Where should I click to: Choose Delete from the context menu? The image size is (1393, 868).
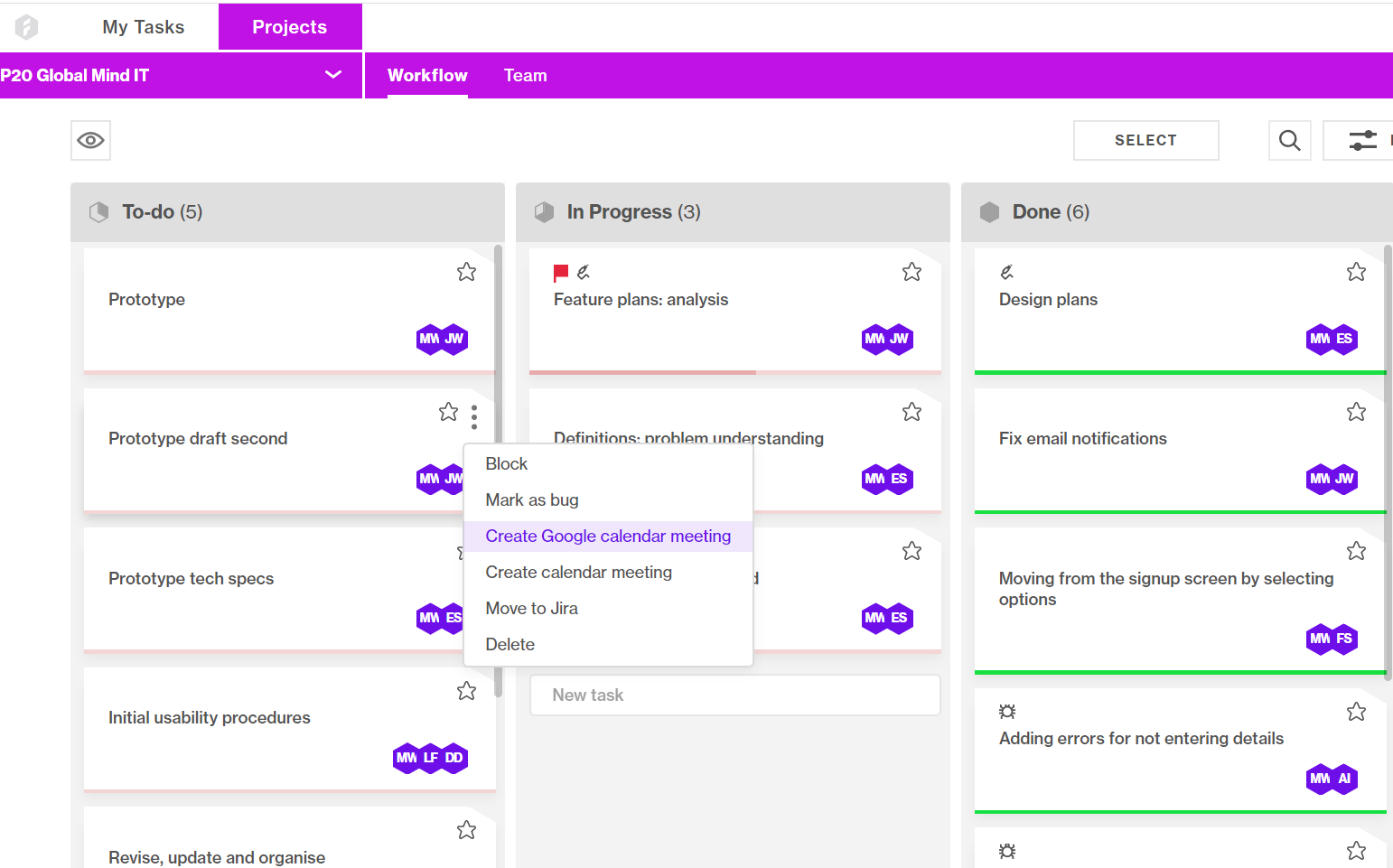coord(608,644)
